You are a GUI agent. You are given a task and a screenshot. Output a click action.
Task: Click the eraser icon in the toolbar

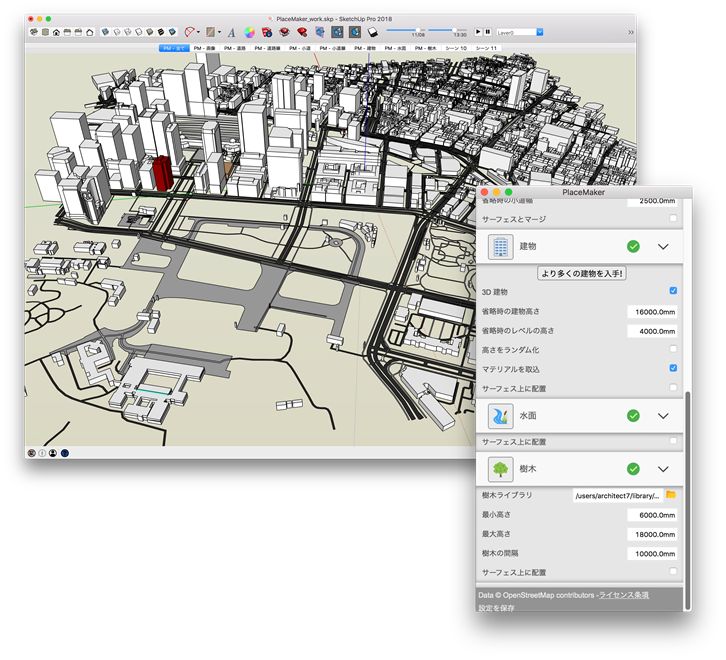(373, 32)
